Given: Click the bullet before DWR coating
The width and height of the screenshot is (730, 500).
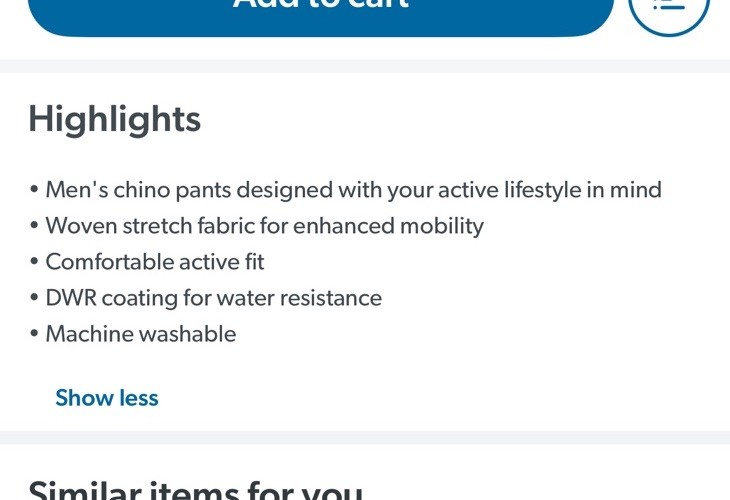Looking at the screenshot, I should tap(34, 297).
